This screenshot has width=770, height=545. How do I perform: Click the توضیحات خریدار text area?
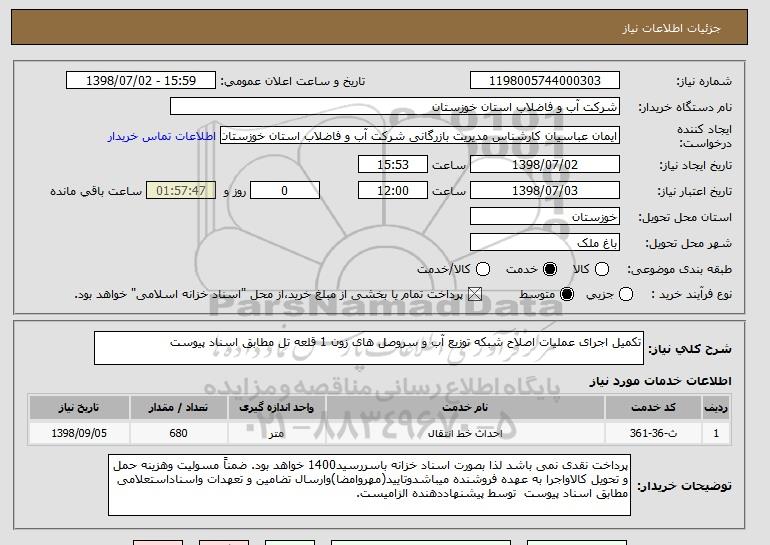(369, 485)
